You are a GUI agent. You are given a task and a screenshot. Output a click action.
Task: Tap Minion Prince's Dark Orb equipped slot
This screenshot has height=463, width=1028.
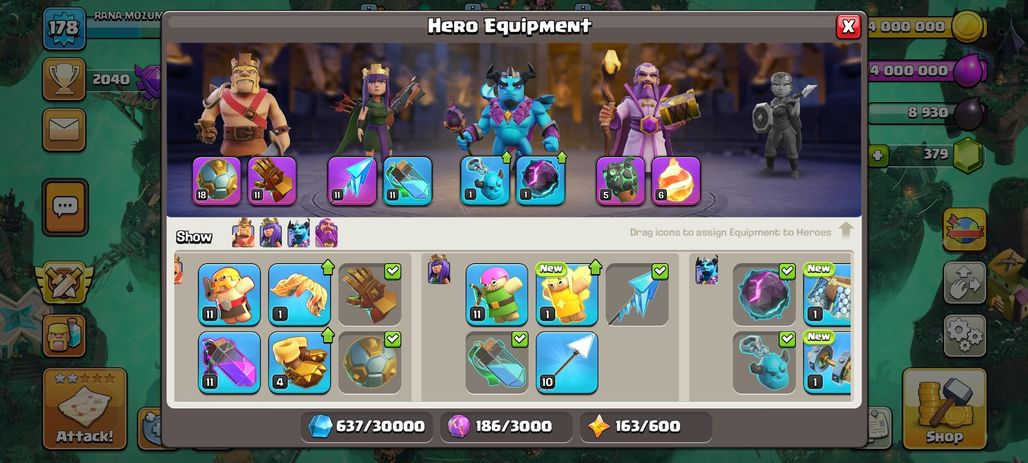(540, 181)
